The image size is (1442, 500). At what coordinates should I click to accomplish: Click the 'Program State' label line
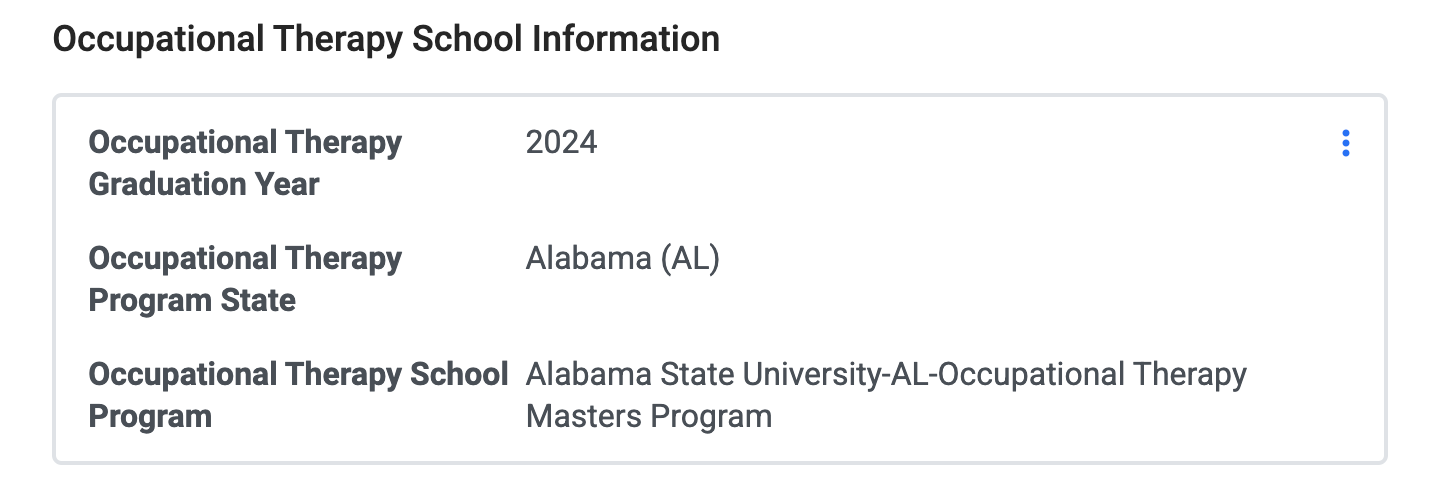pos(192,300)
